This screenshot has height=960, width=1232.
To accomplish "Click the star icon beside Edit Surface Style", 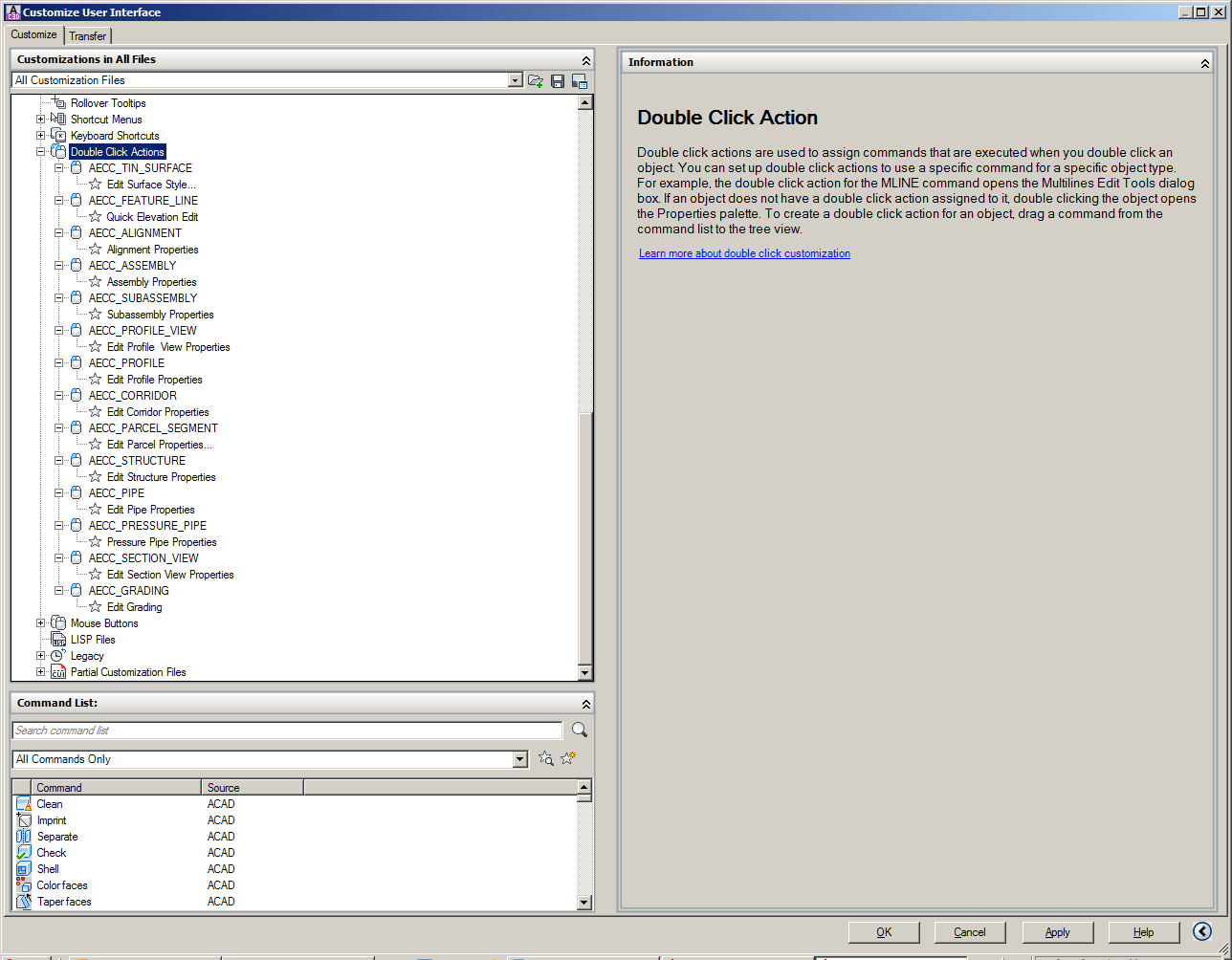I will click(95, 185).
